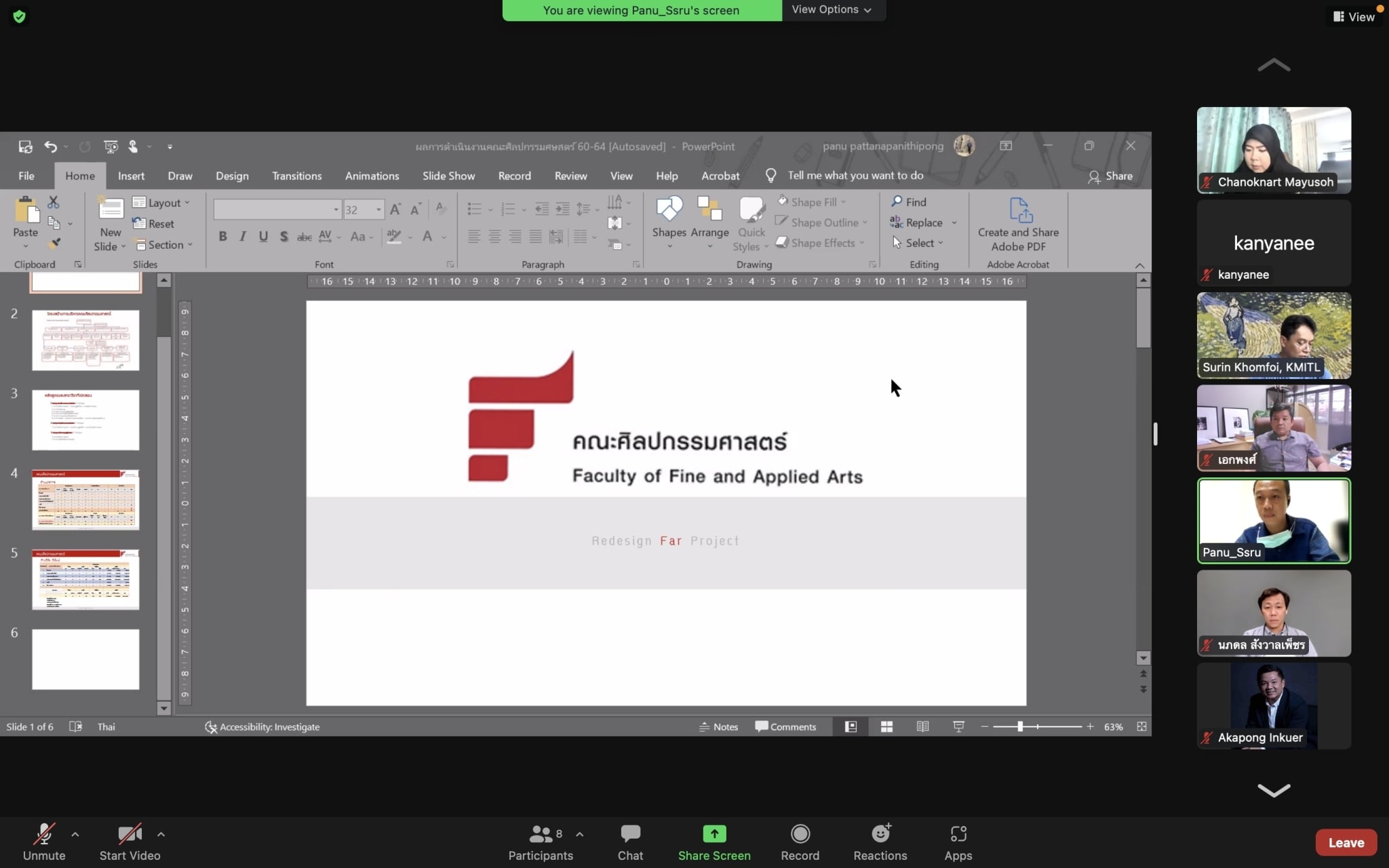Screen dimensions: 1389x868
Task: Click the Bold formatting icon
Action: click(x=222, y=236)
